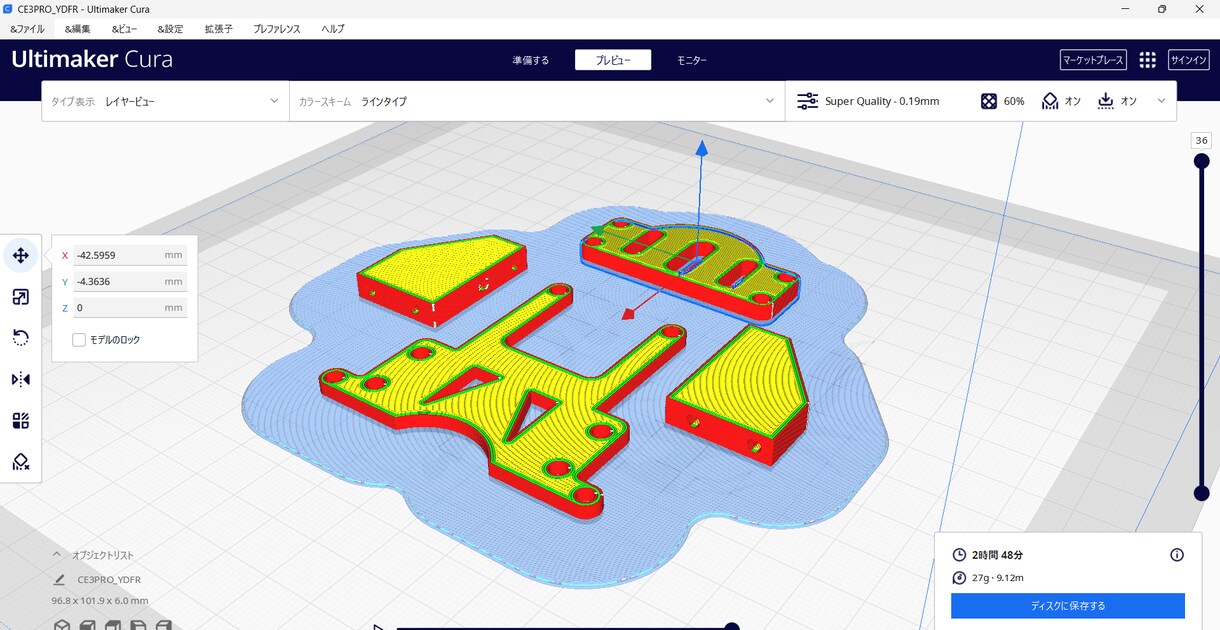Select the Mirror tool

20,379
